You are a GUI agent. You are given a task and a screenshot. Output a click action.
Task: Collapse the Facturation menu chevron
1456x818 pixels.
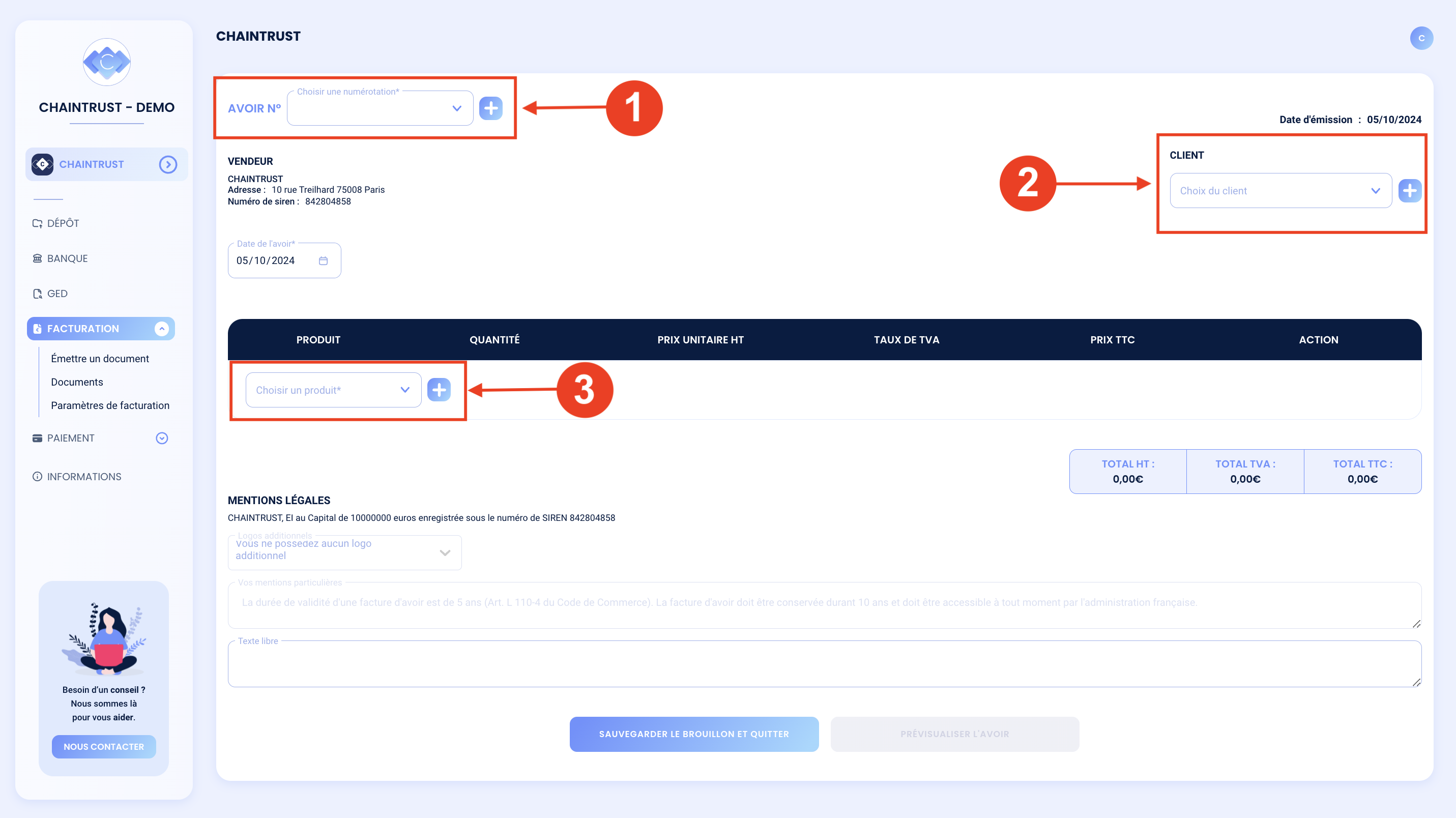[x=162, y=329]
